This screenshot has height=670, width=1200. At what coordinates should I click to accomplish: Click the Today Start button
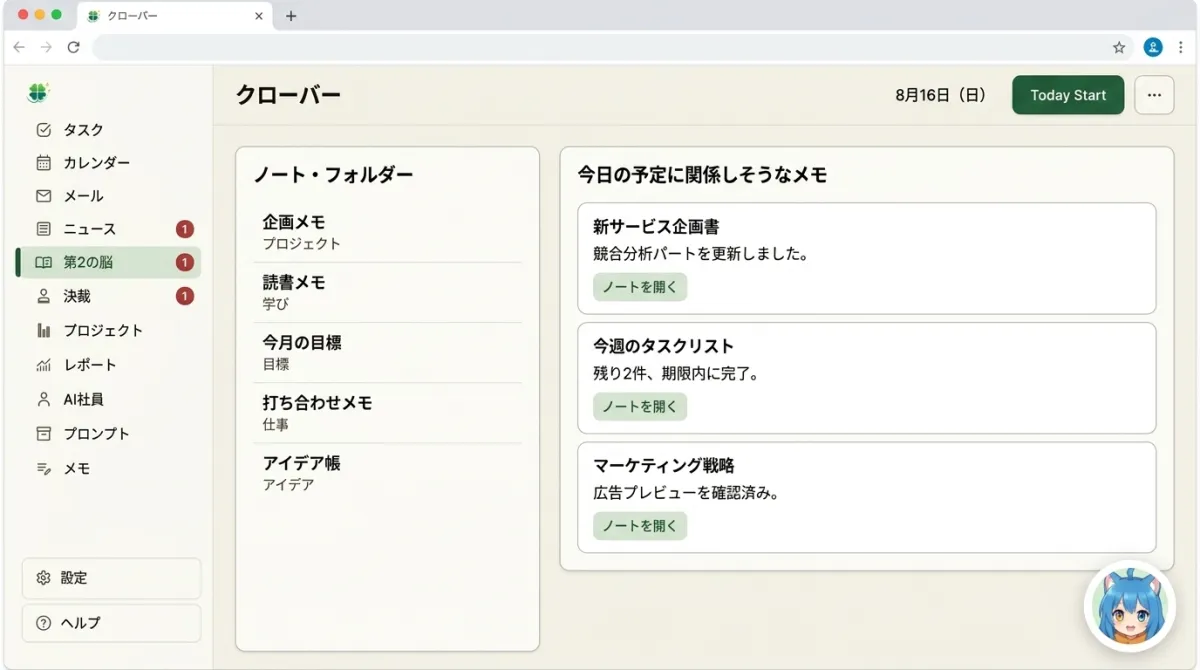coord(1068,95)
